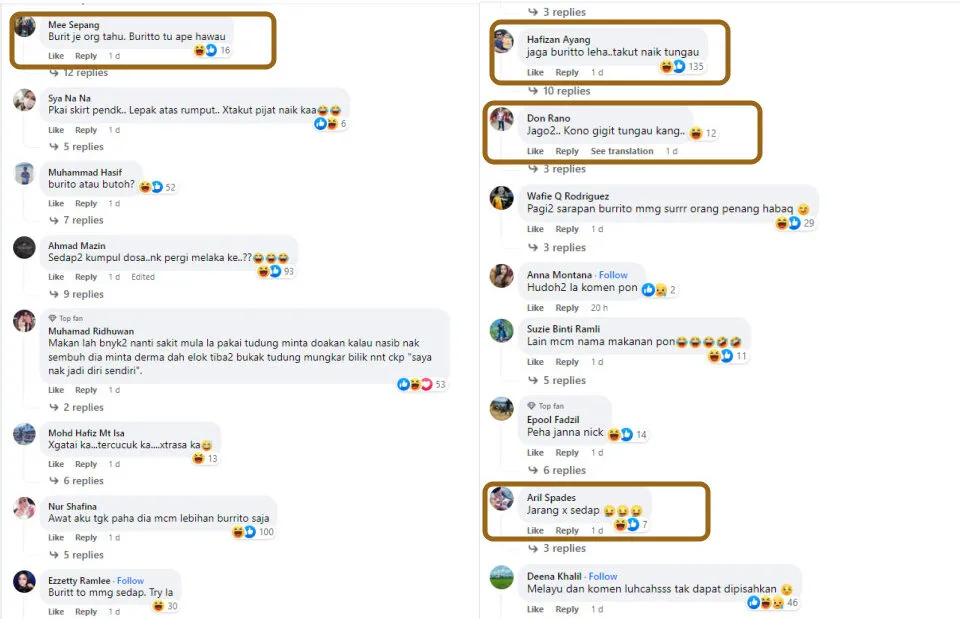Click Hafizan Ayang's profile picture
This screenshot has width=960, height=619.
[503, 41]
